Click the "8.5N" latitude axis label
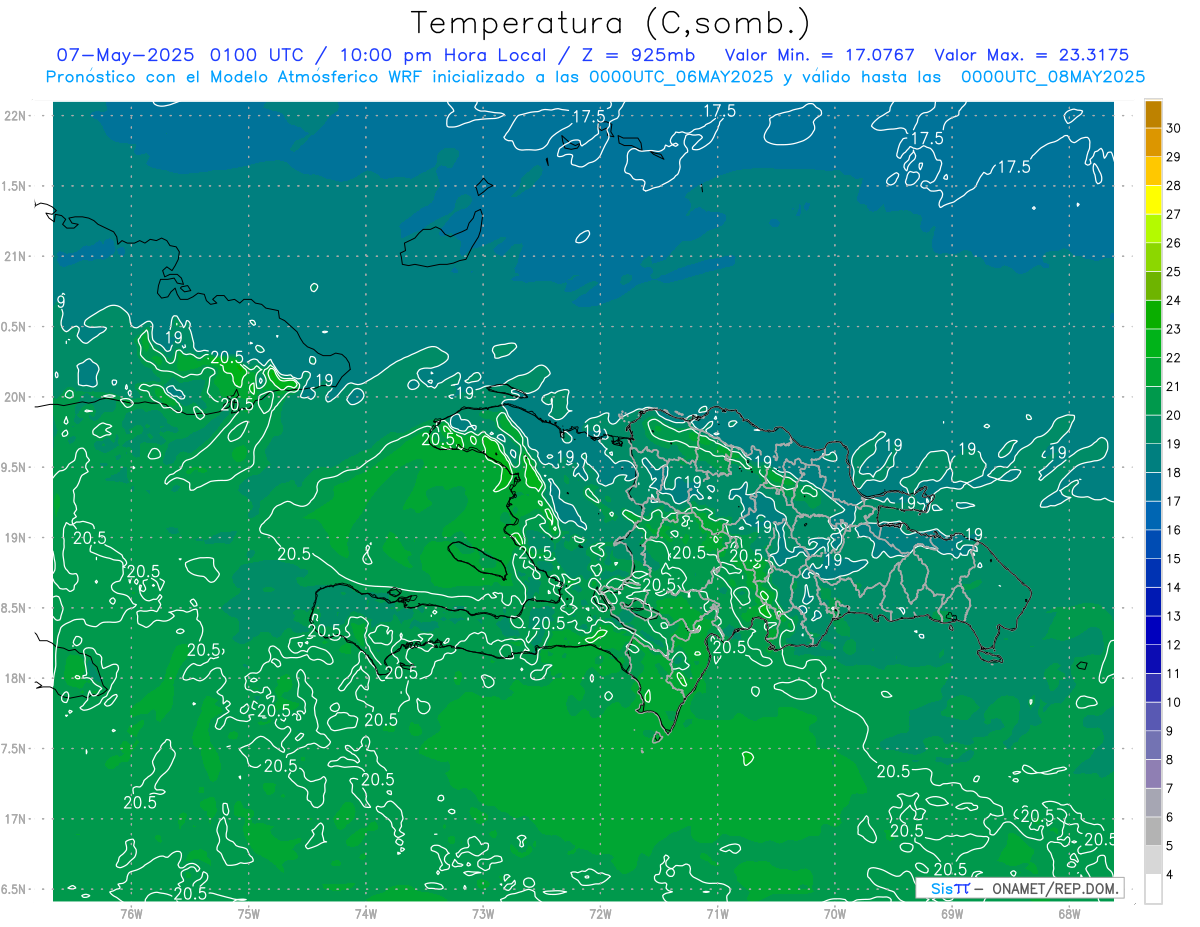Viewport: 1200px width, 927px height. (x=15, y=608)
